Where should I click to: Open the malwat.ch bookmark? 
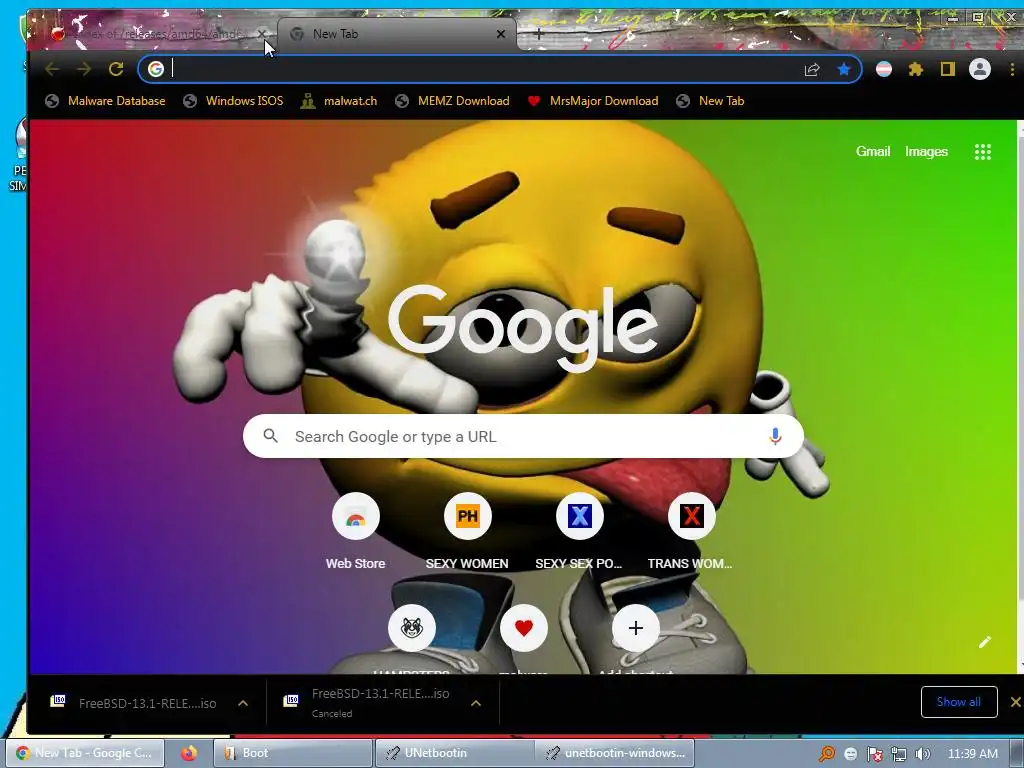(339, 101)
